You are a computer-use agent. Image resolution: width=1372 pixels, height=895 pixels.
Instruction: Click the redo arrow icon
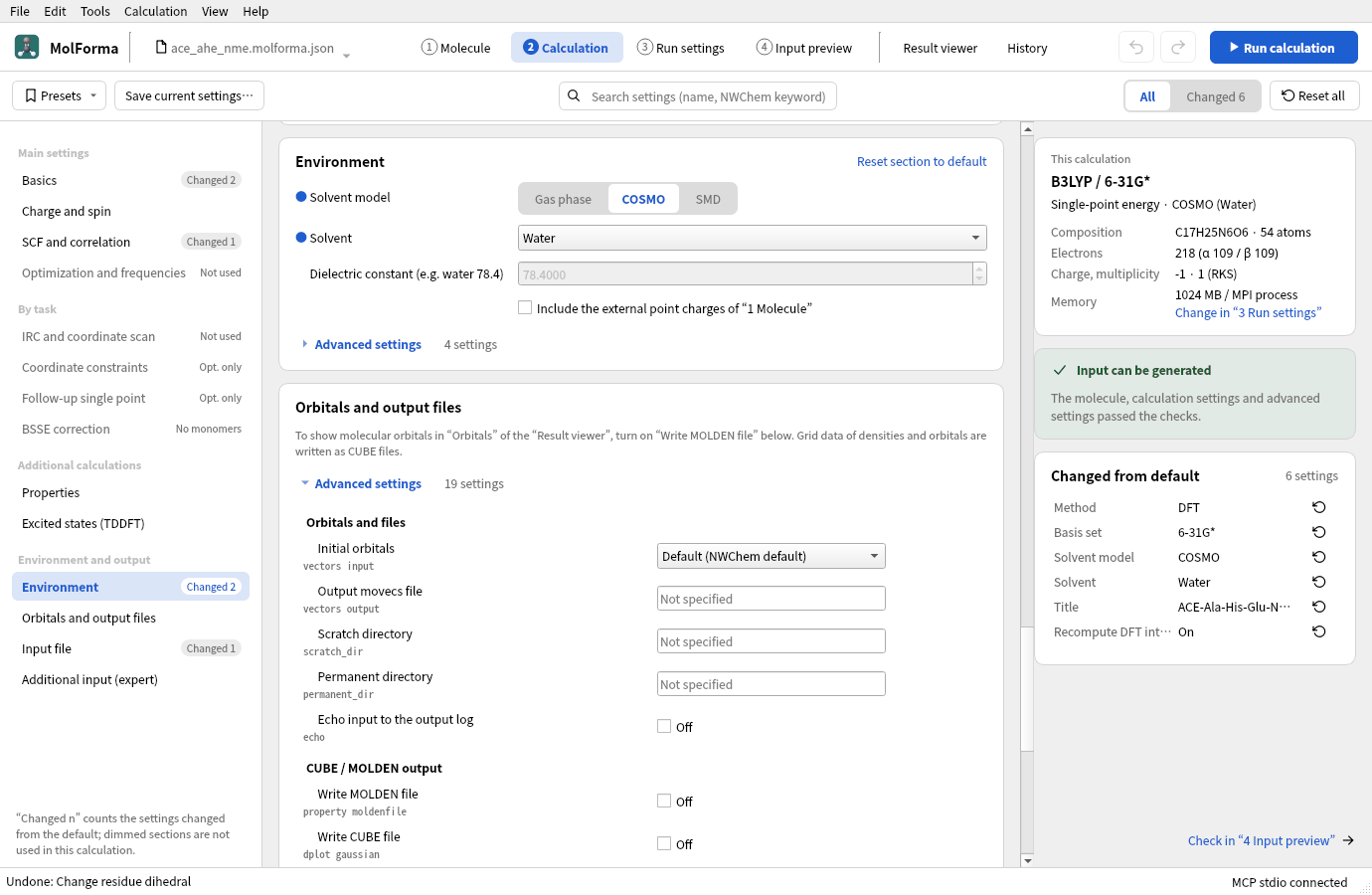(1178, 48)
